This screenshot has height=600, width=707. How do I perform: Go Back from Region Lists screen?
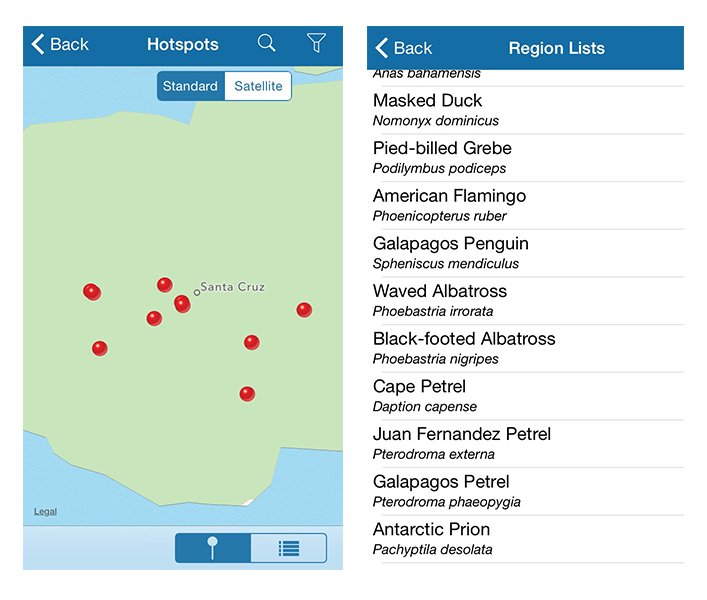coord(403,48)
